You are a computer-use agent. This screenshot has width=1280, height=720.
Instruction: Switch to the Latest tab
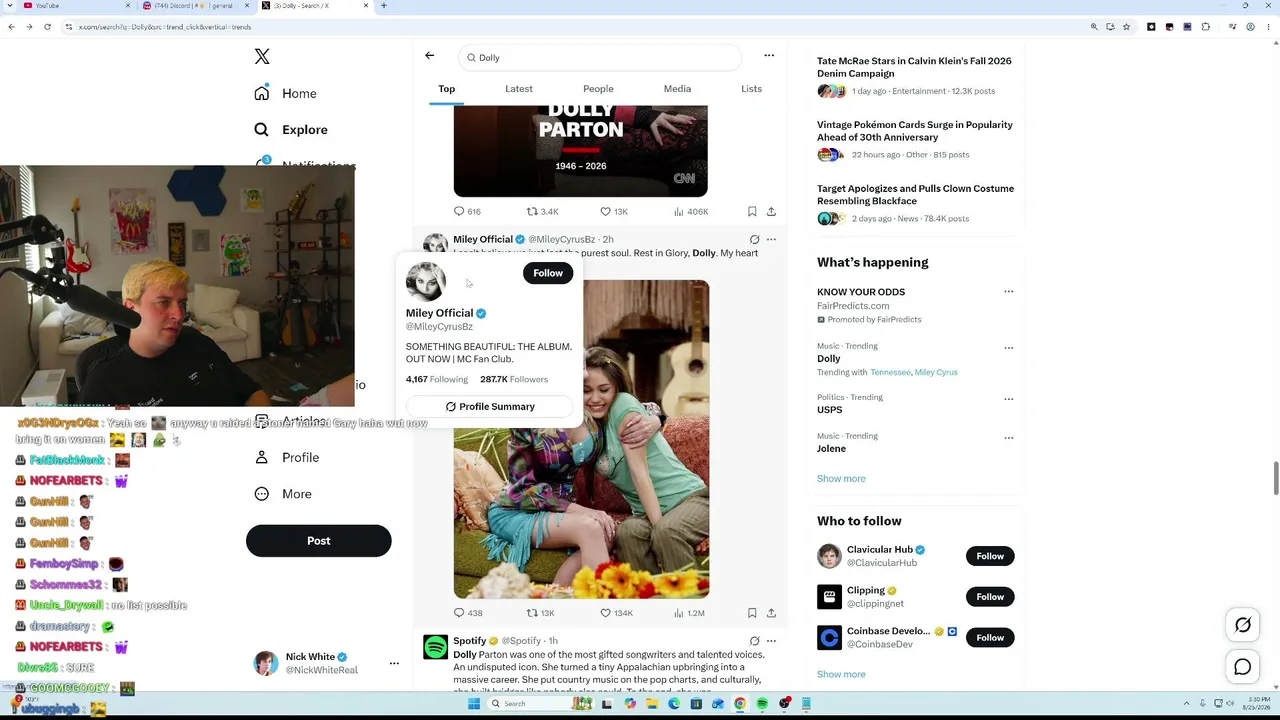pyautogui.click(x=519, y=89)
